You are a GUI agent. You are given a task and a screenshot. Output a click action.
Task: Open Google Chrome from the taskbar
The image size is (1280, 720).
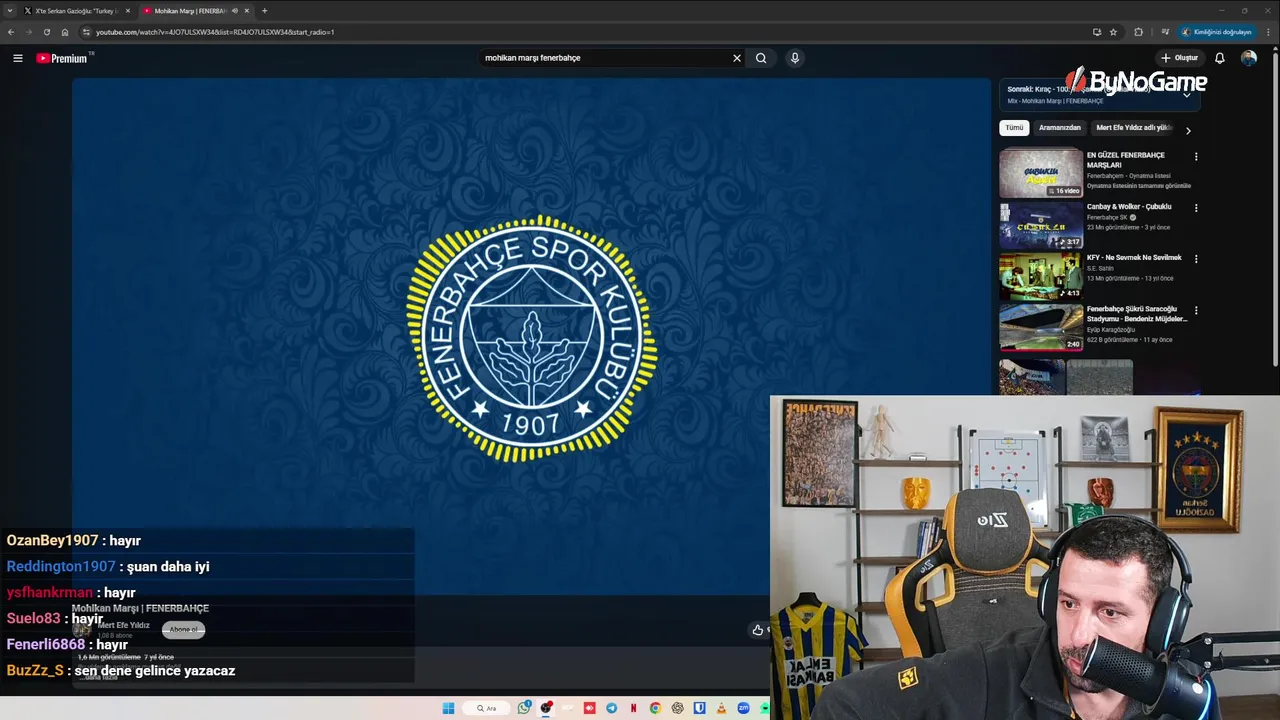point(655,708)
